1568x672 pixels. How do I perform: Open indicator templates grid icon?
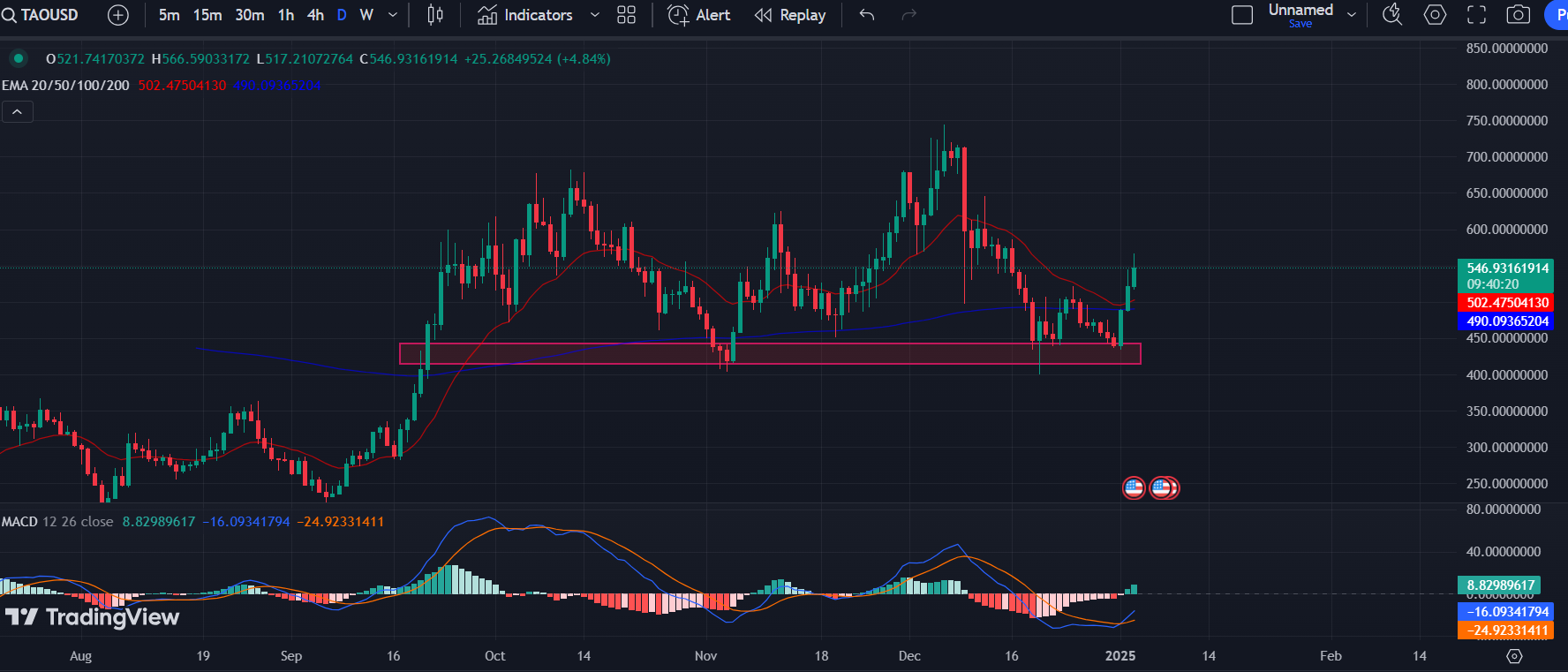coord(626,15)
